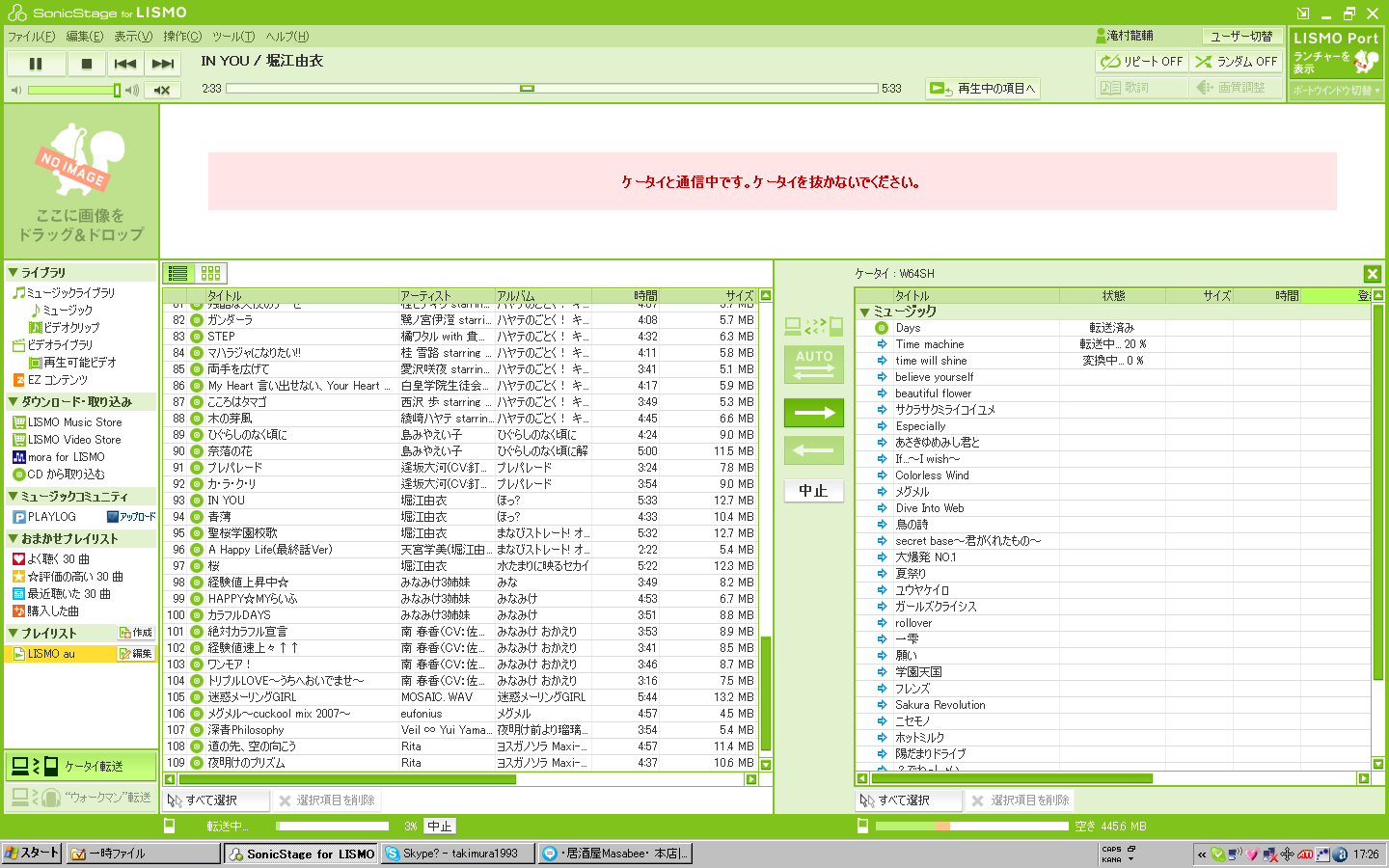Open mora for LISMO
1389x868 pixels.
pyautogui.click(x=59, y=457)
